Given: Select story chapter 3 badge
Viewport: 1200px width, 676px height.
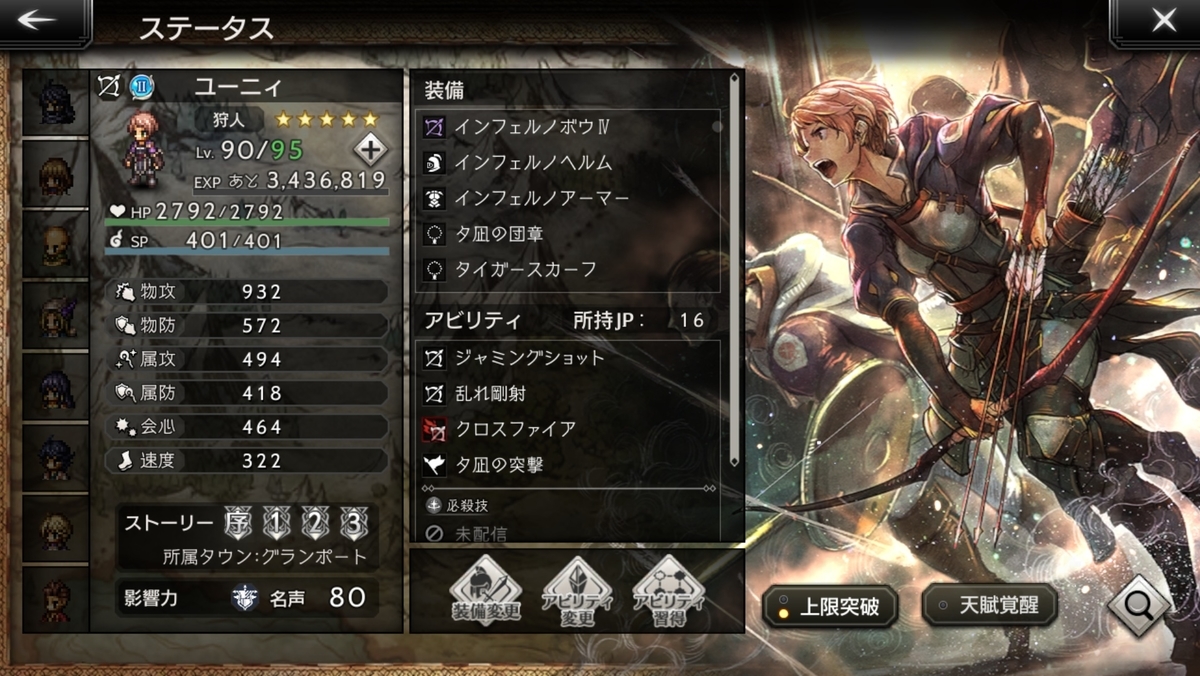Looking at the screenshot, I should click(x=352, y=523).
